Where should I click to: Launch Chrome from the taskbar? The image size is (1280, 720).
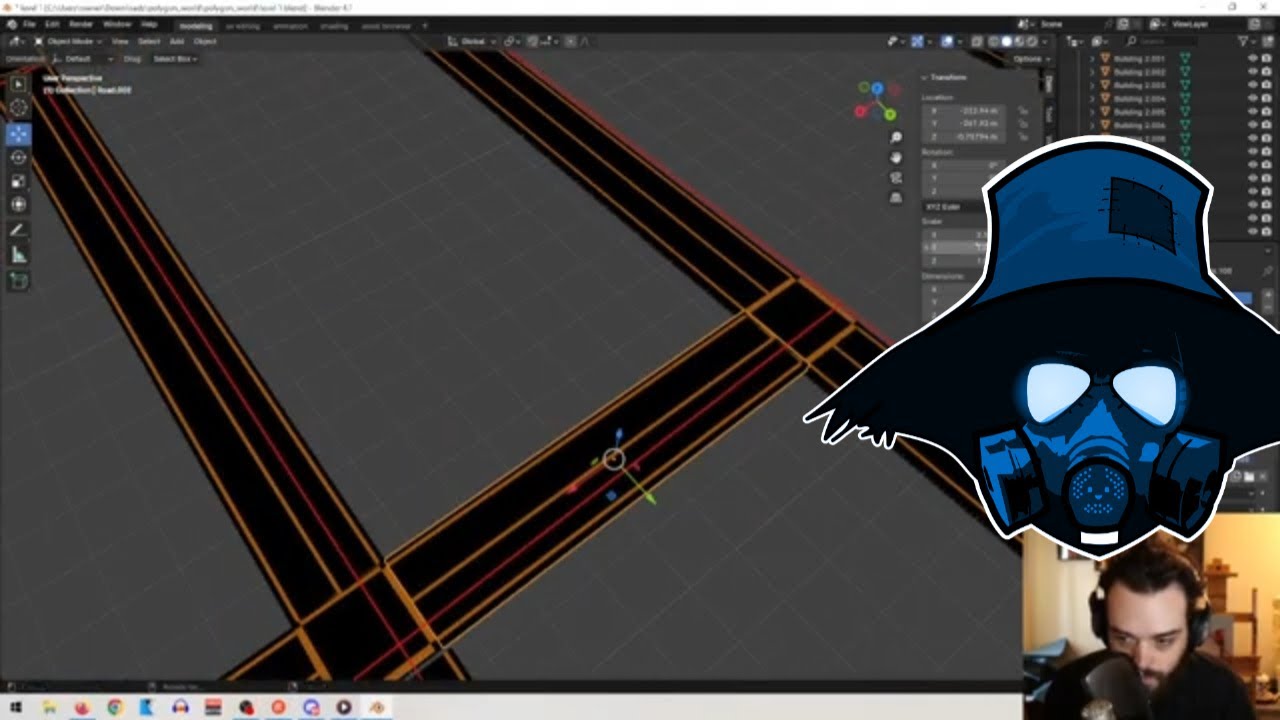click(115, 707)
